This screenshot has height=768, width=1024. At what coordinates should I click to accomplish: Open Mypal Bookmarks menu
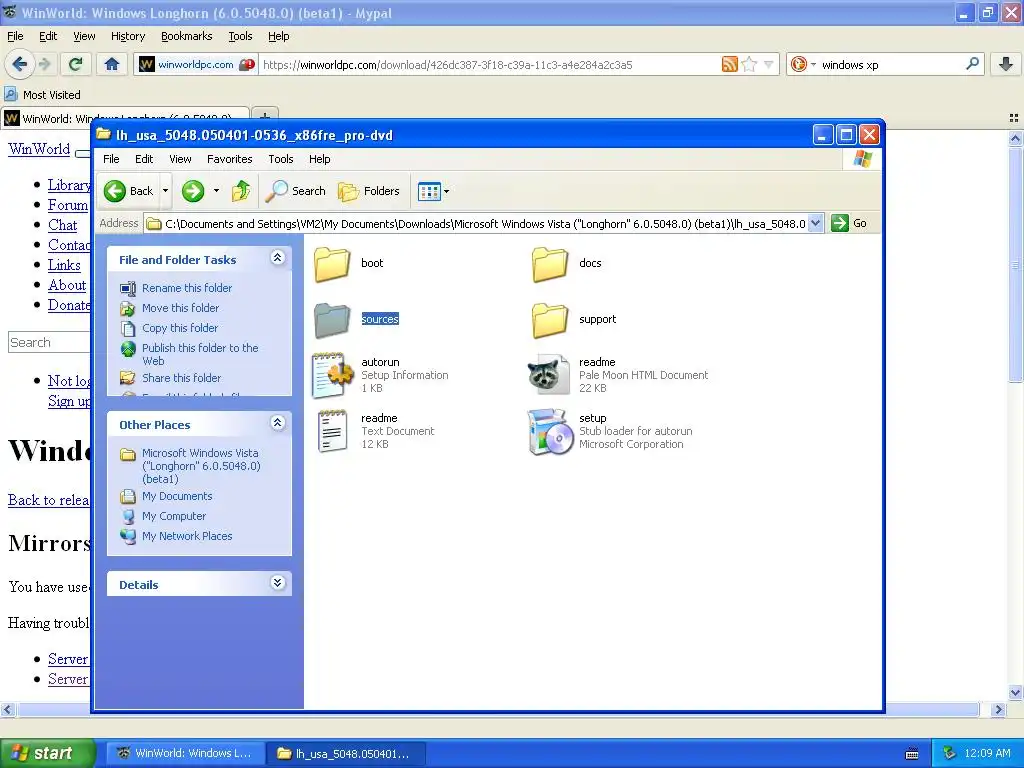click(186, 36)
